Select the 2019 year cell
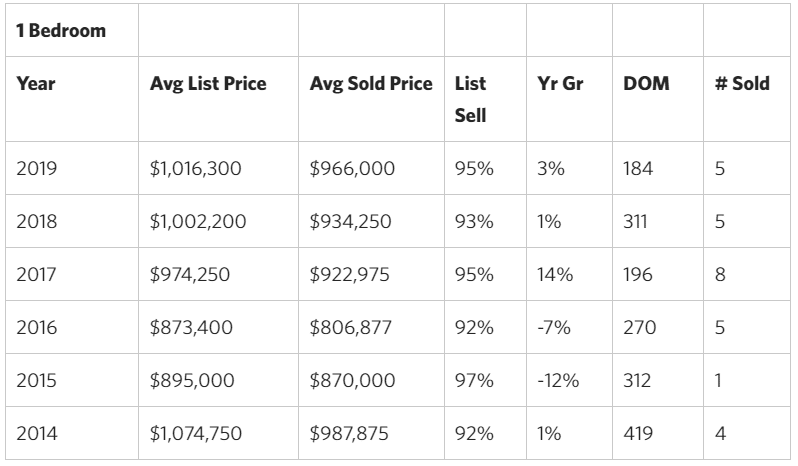Image resolution: width=798 pixels, height=466 pixels. point(37,170)
